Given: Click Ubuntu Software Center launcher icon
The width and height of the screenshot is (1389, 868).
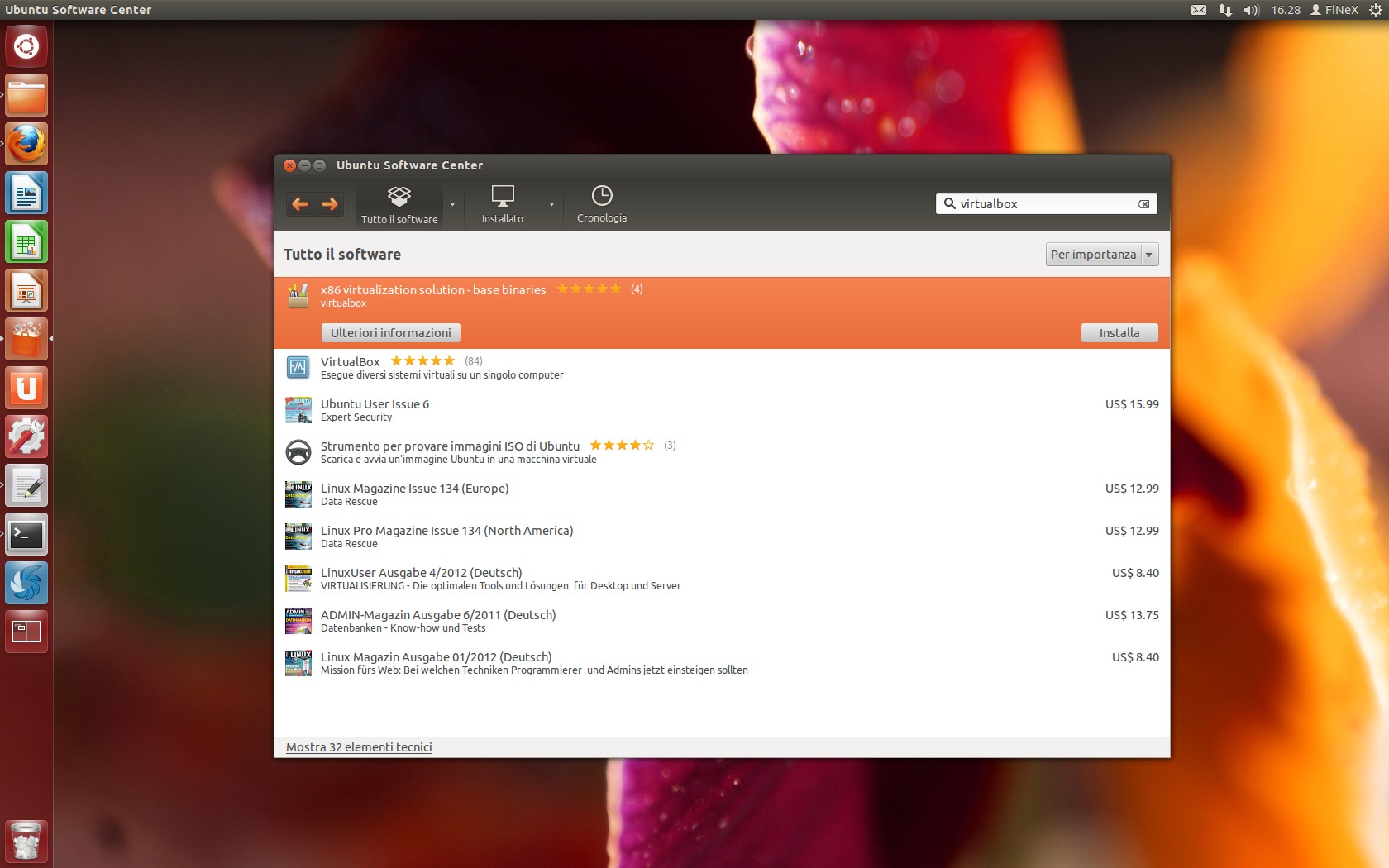Looking at the screenshot, I should tap(26, 339).
